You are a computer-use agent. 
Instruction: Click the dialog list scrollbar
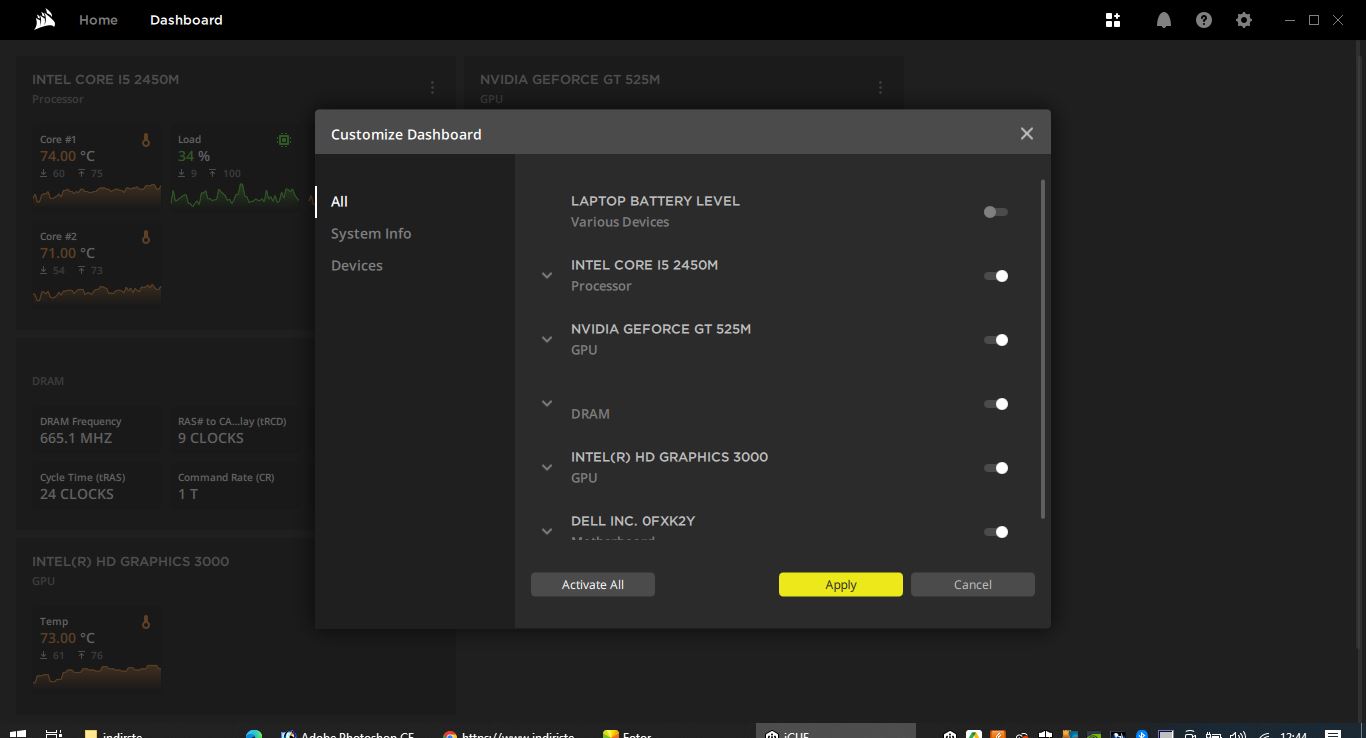click(1043, 349)
